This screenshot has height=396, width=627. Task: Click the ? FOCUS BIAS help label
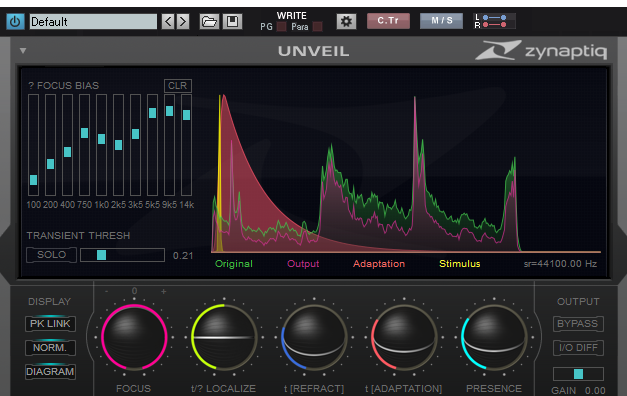(x=64, y=86)
